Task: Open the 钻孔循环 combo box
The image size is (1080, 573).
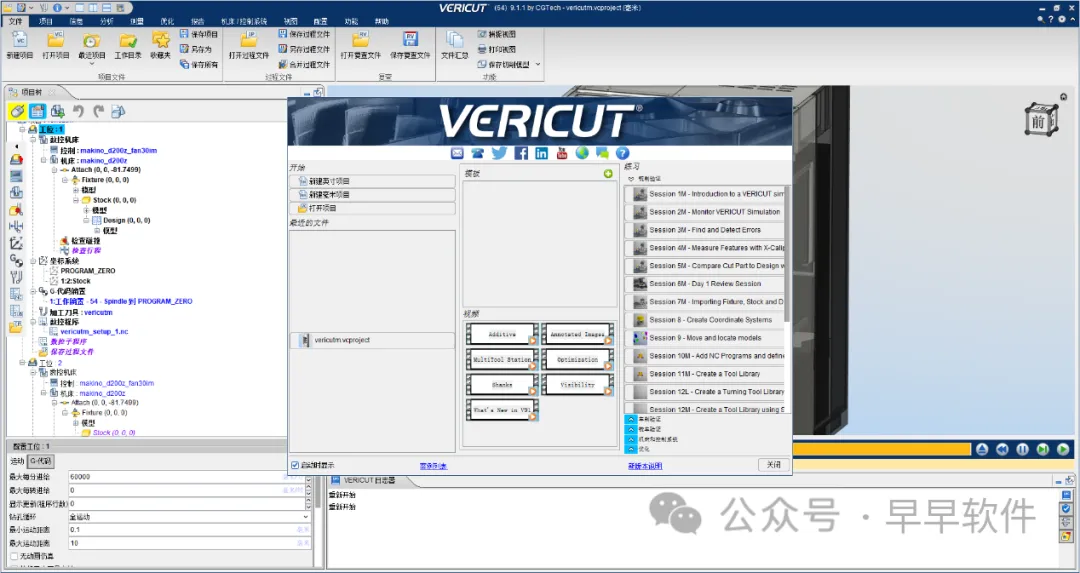Action: (189, 517)
